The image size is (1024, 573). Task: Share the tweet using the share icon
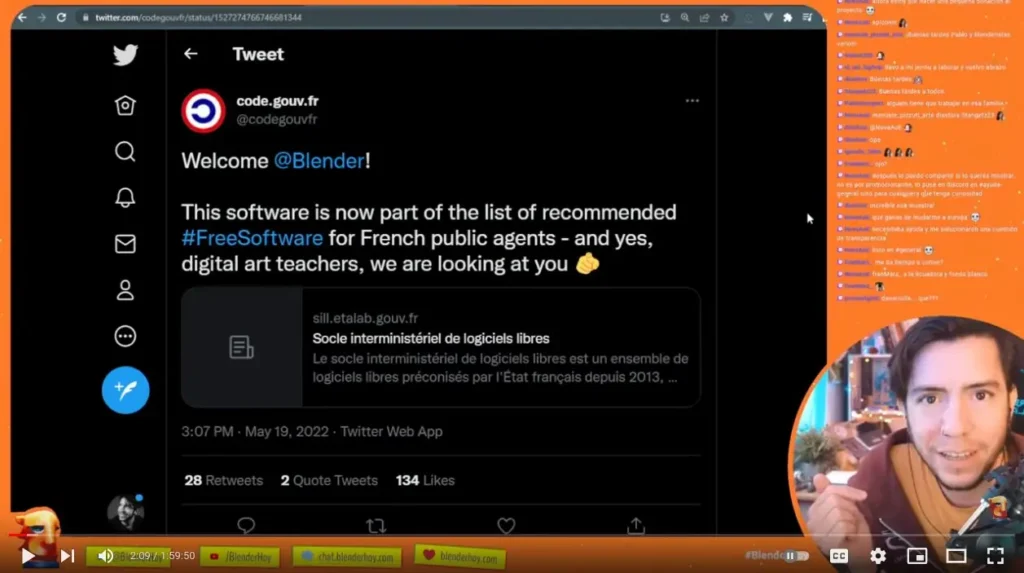click(x=636, y=525)
